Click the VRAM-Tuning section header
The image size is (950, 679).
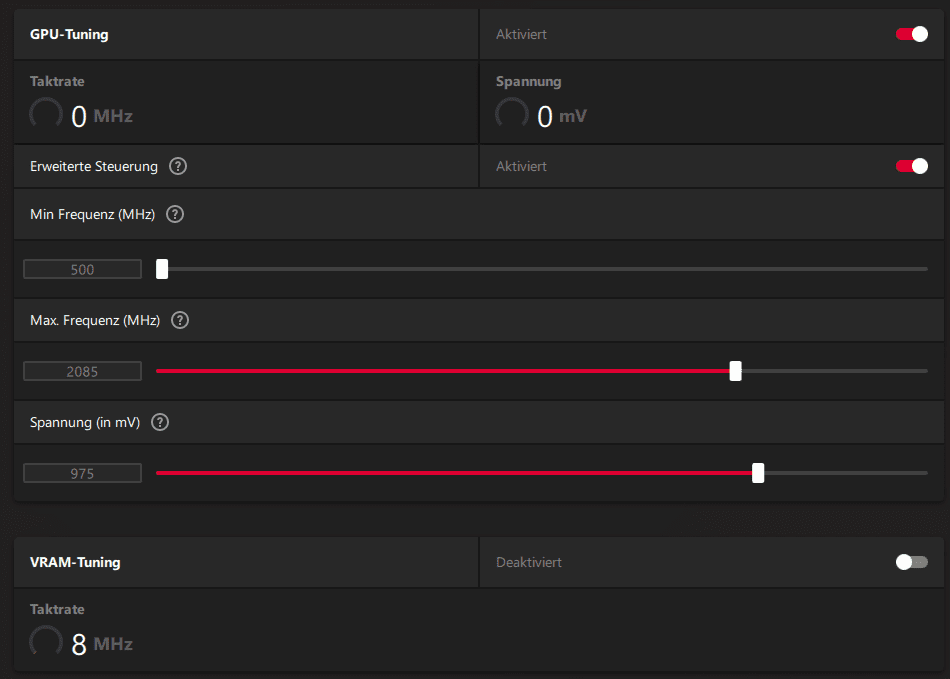(x=75, y=562)
